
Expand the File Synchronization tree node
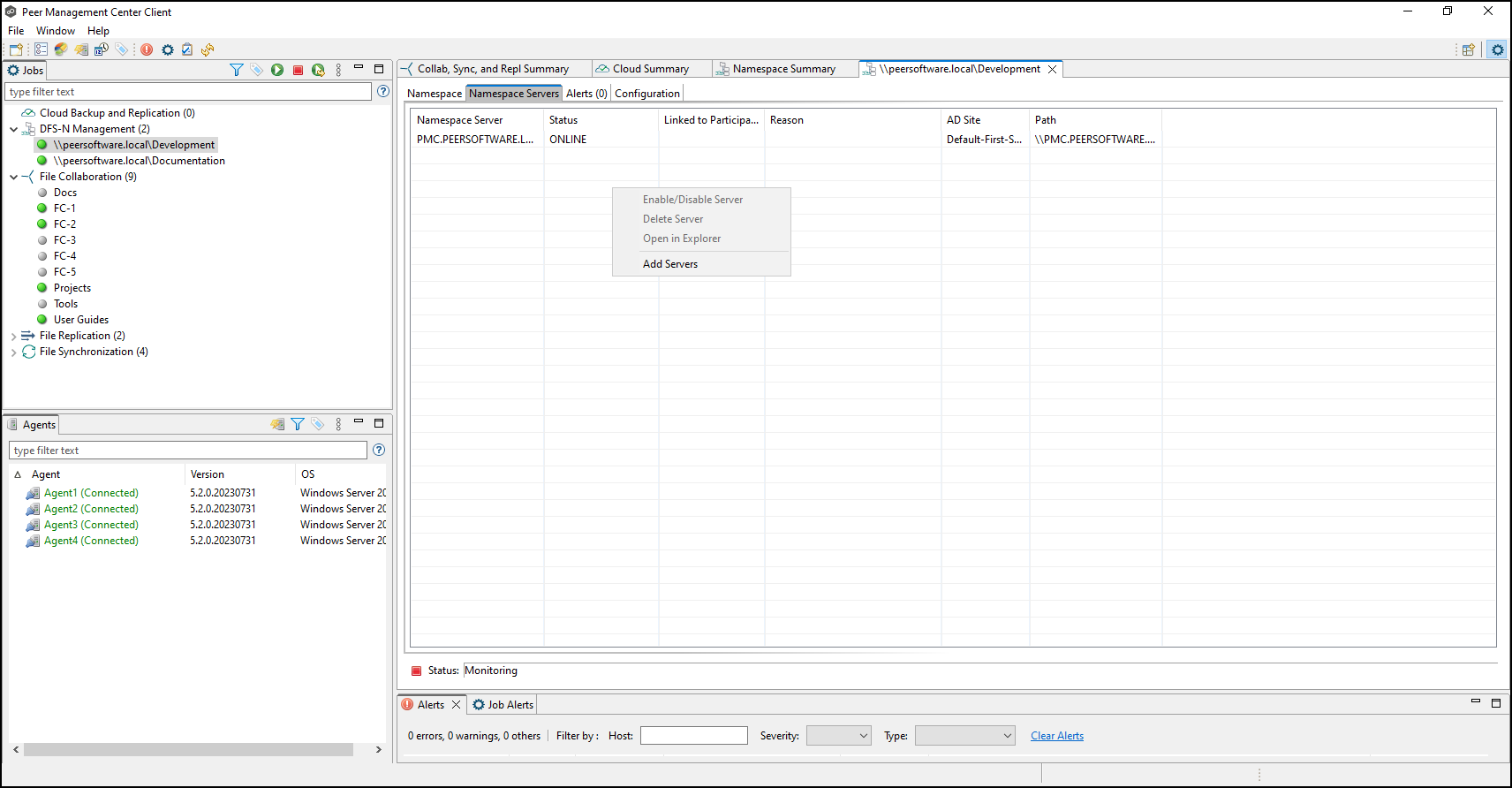[x=14, y=352]
